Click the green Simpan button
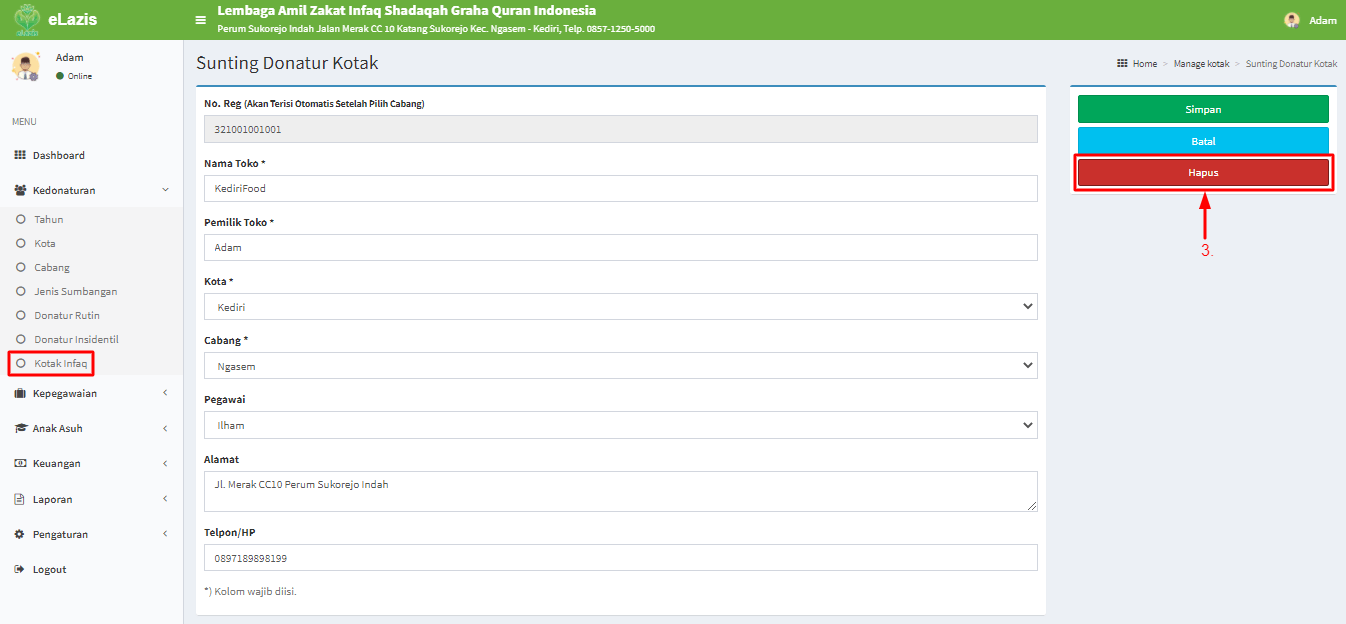 pyautogui.click(x=1203, y=109)
